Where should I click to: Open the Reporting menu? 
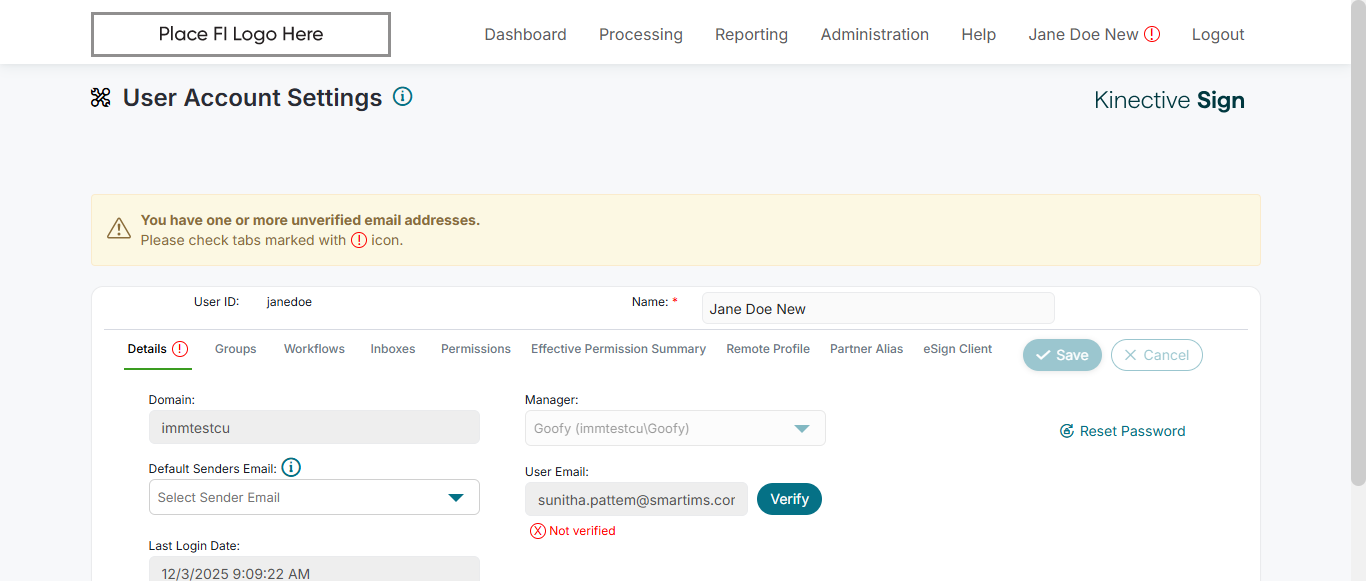tap(751, 35)
